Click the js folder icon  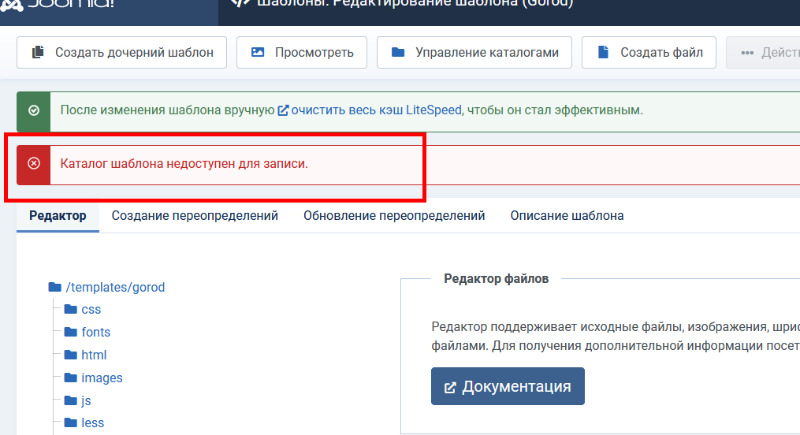coord(71,401)
